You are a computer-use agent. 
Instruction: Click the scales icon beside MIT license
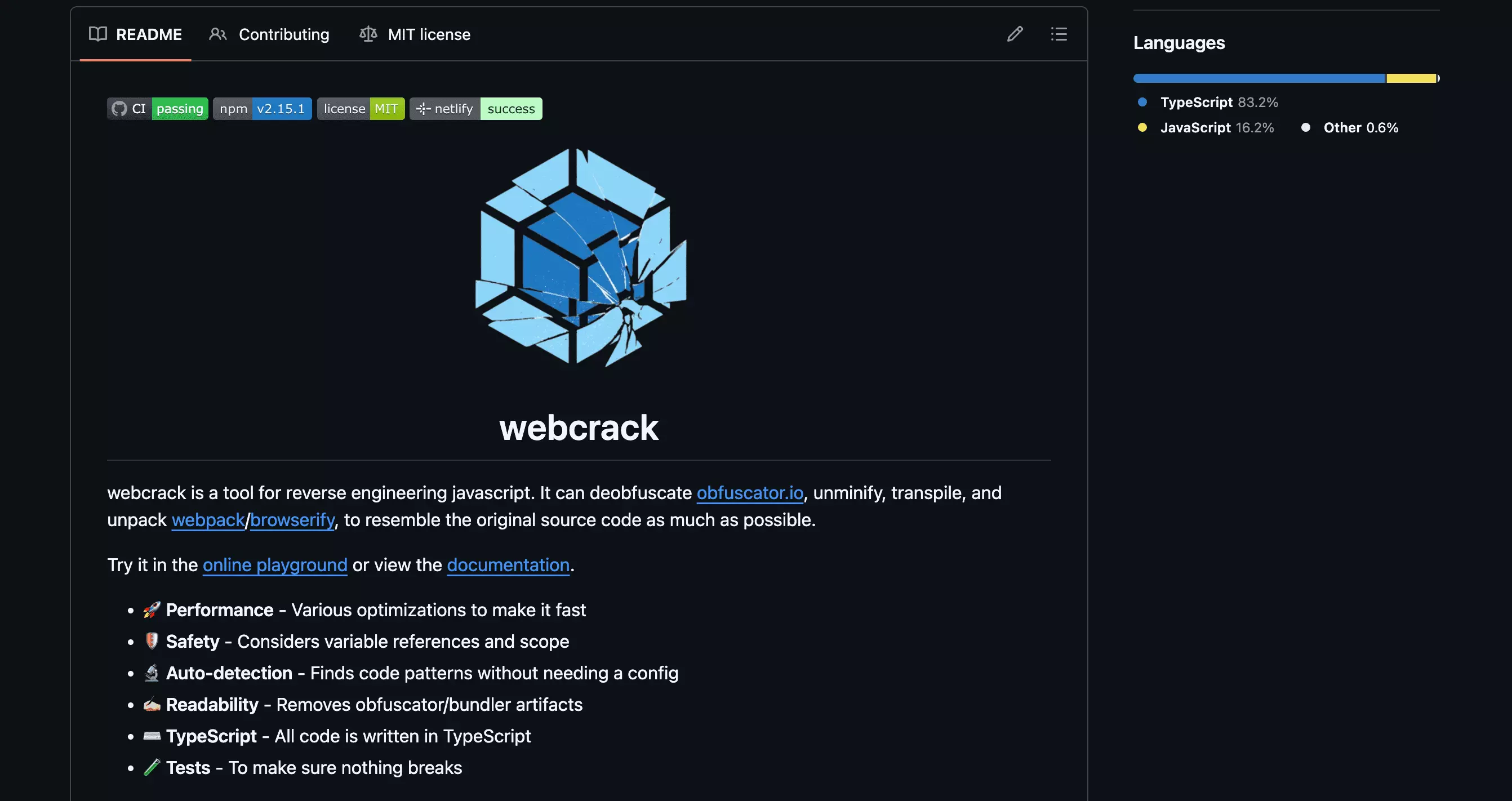pos(368,34)
